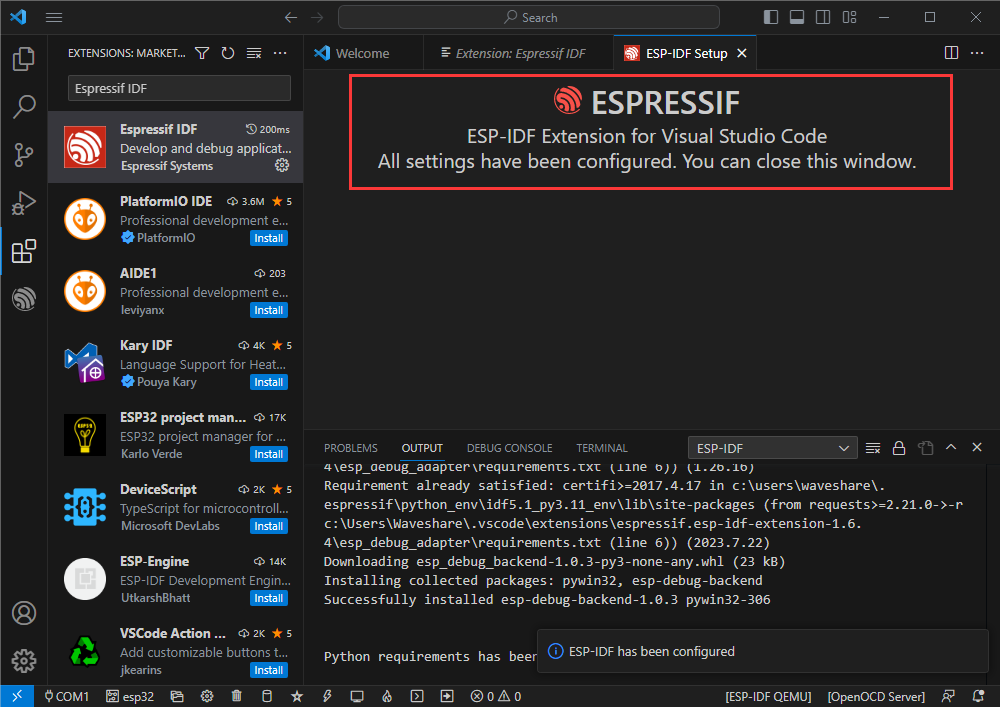The image size is (1000, 707).
Task: Click the title bar Search field
Action: [x=529, y=17]
